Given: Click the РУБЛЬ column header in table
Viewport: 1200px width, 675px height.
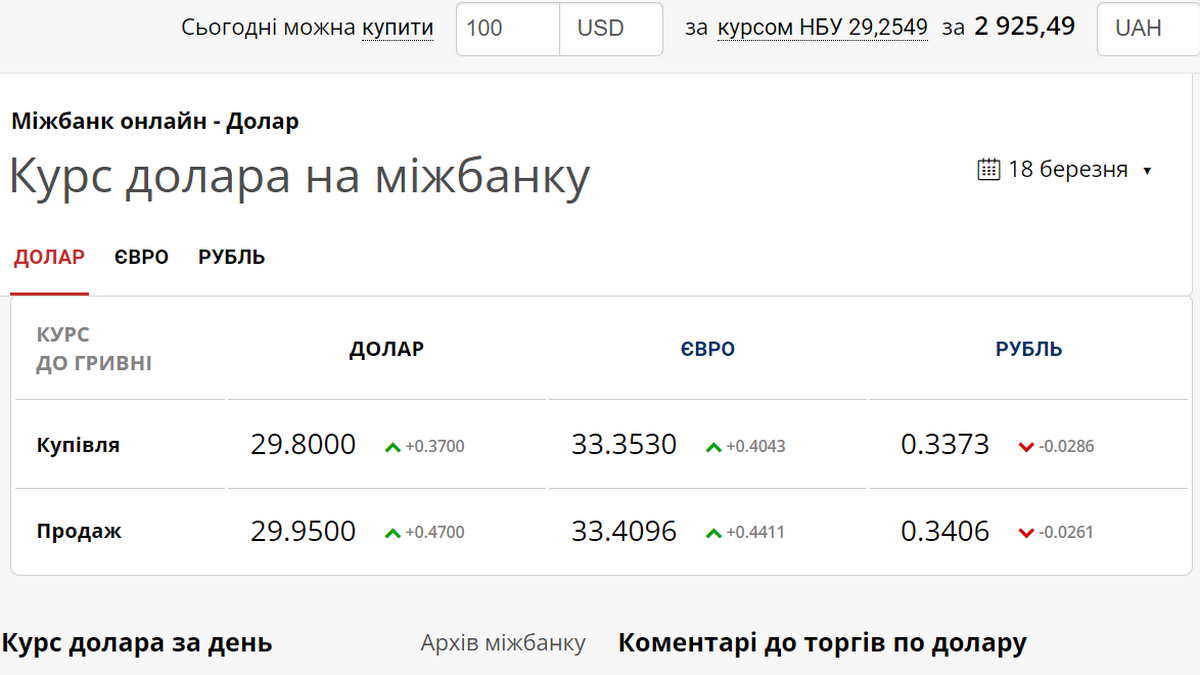Looking at the screenshot, I should click(1028, 349).
